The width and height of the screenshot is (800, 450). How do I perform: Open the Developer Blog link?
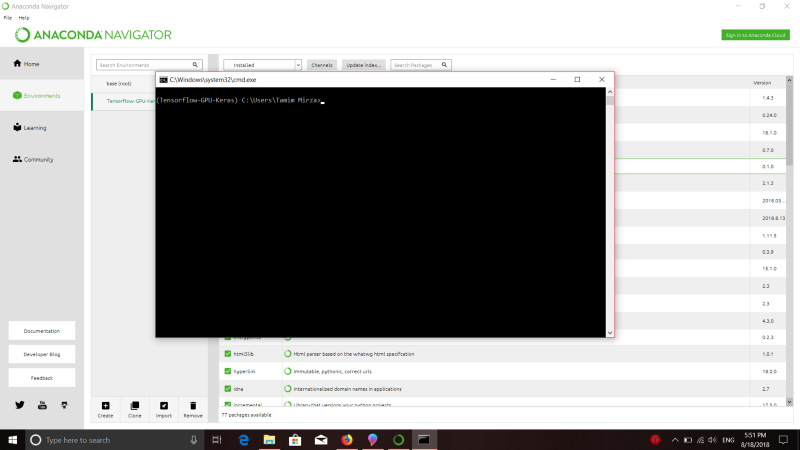(x=42, y=354)
